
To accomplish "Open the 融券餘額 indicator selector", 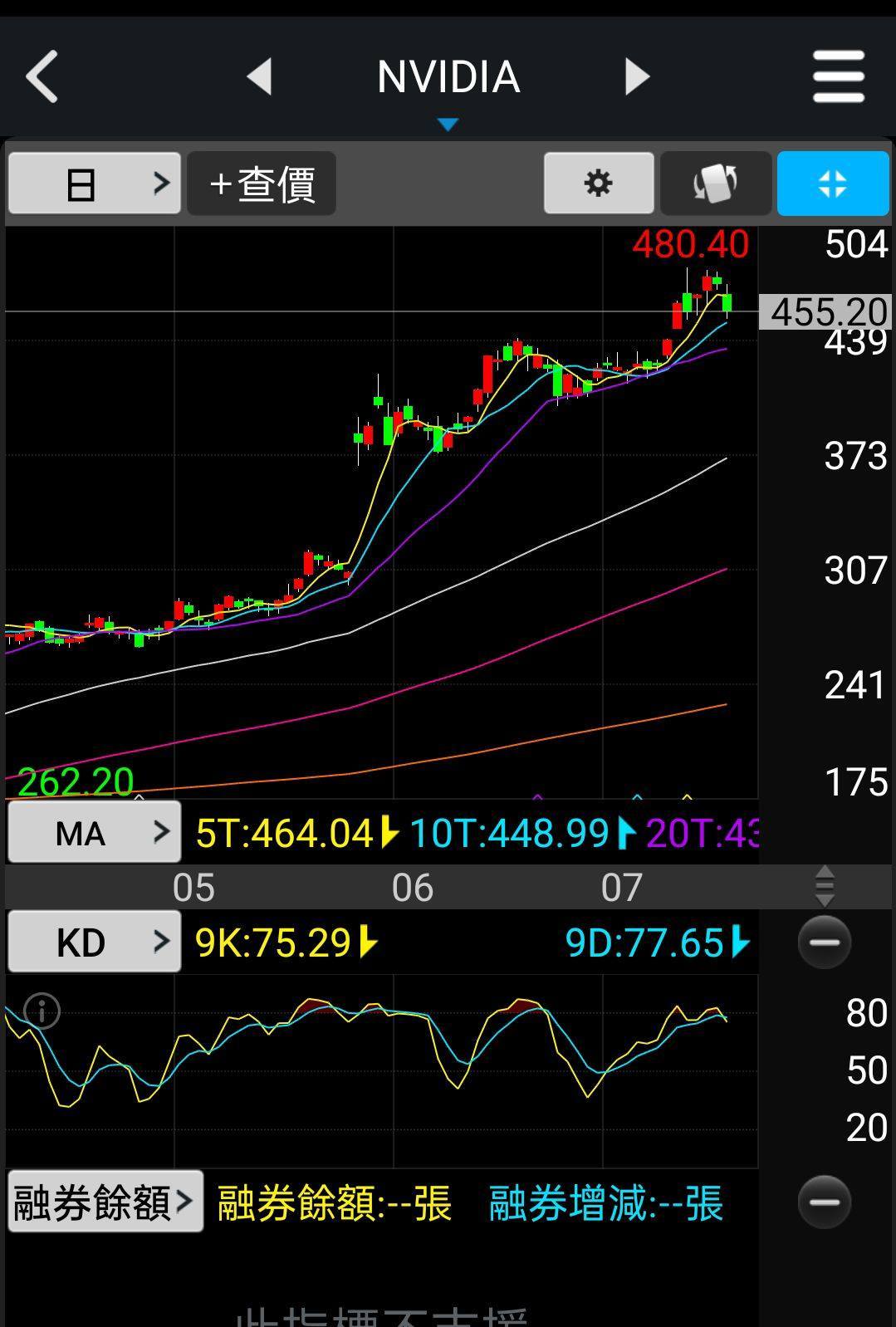I will 105,1202.
